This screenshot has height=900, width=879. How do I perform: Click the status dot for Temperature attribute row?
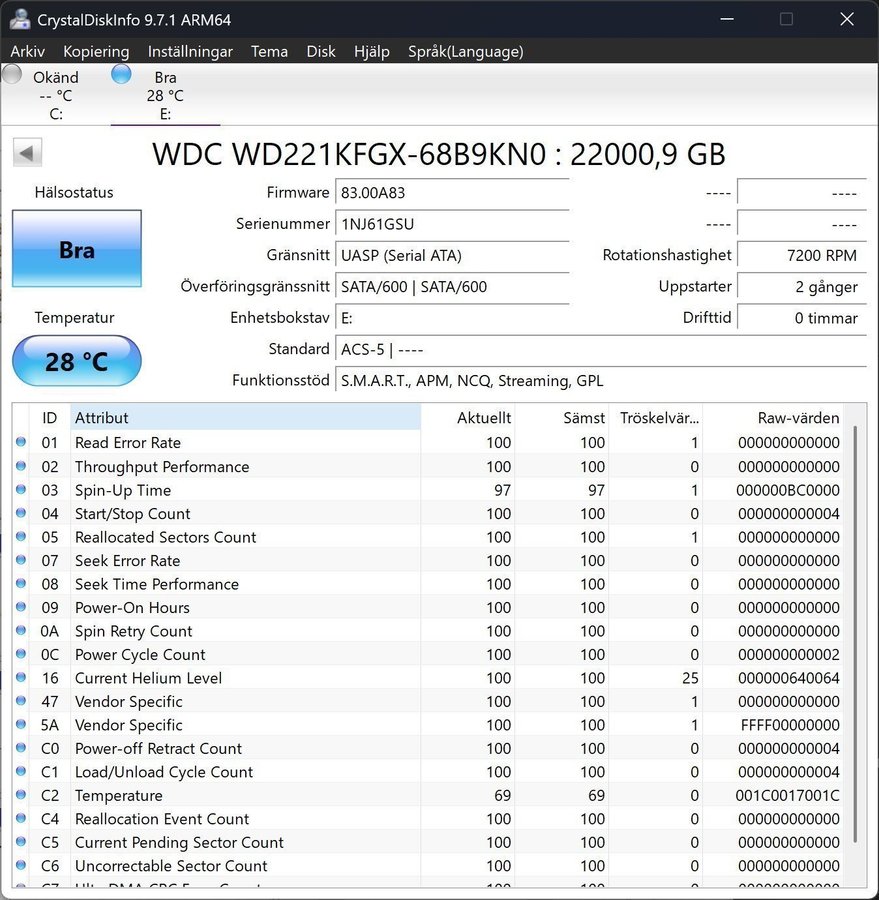coord(21,796)
